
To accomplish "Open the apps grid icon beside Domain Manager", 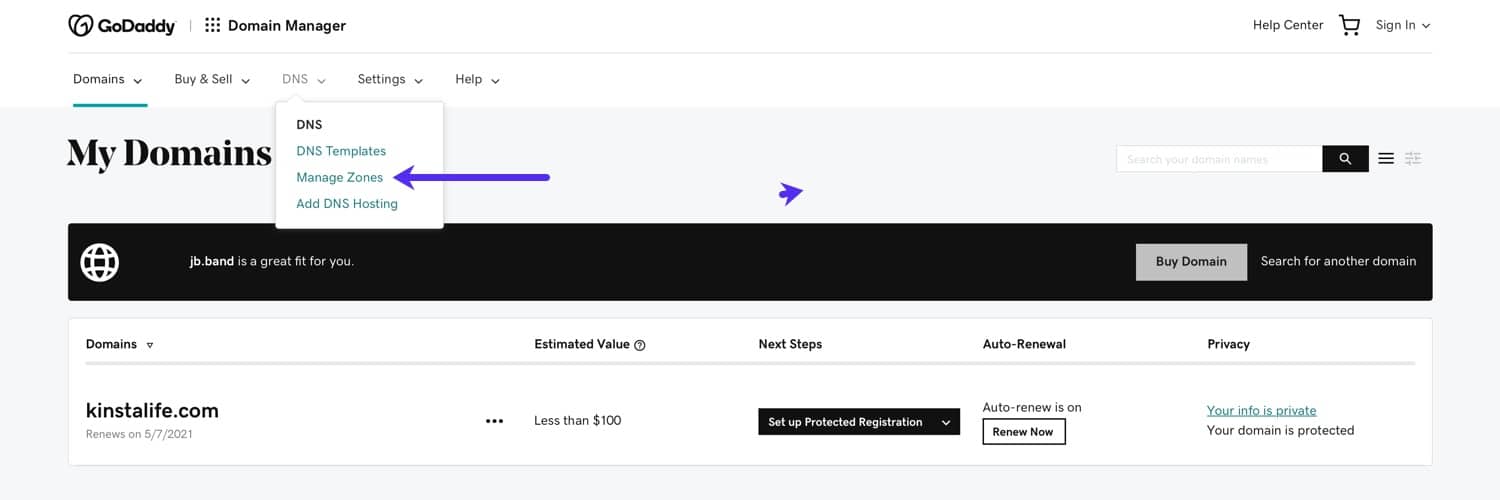I will coord(212,26).
